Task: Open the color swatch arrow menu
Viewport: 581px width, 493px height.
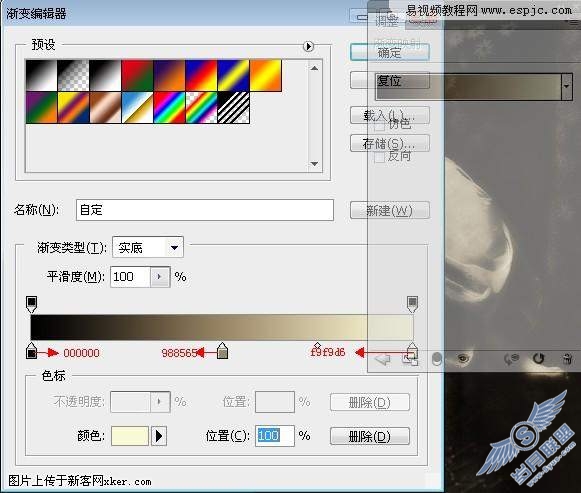Action: point(159,436)
